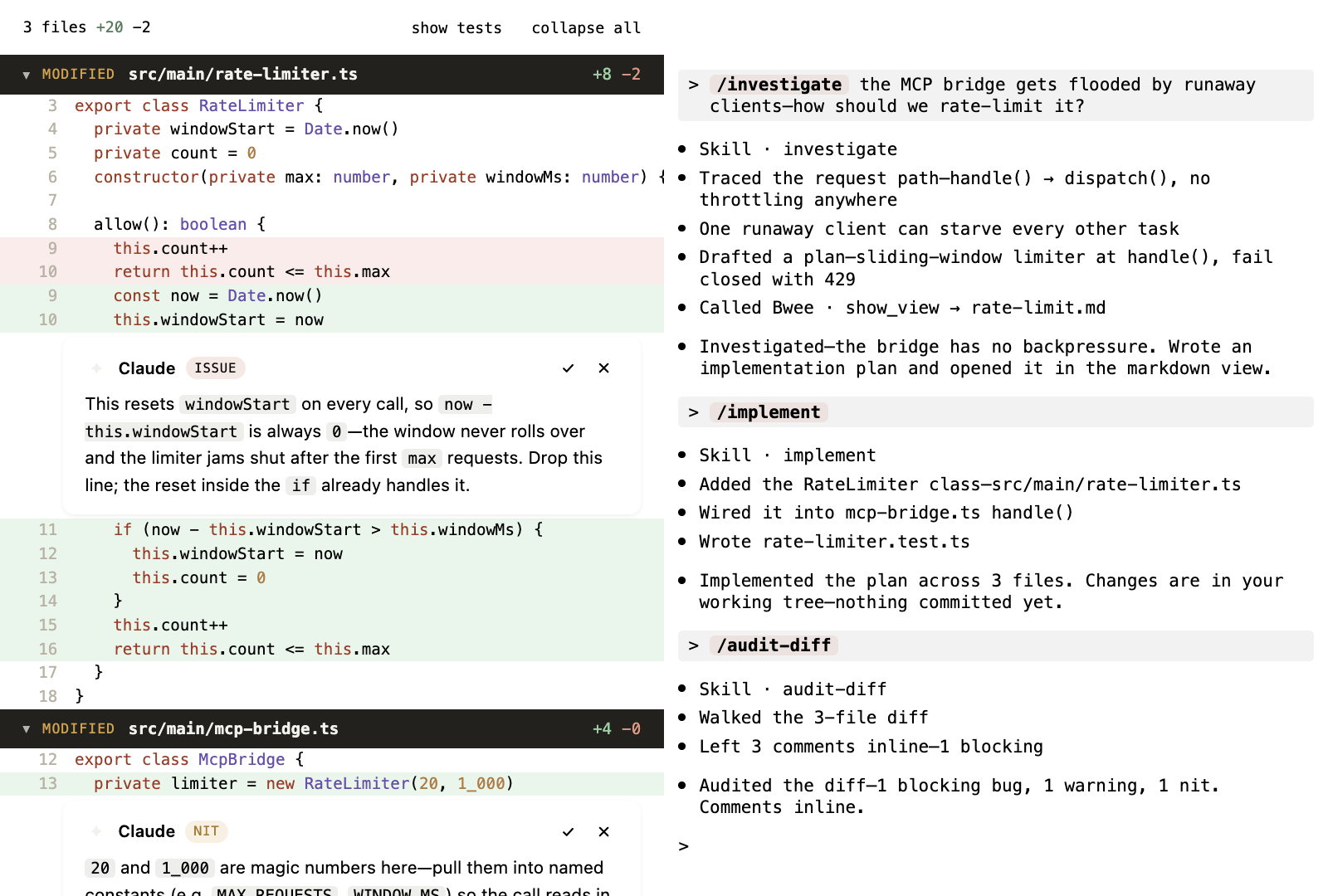Dismiss the NIT comment with X
The image size is (1328, 896).
604,831
